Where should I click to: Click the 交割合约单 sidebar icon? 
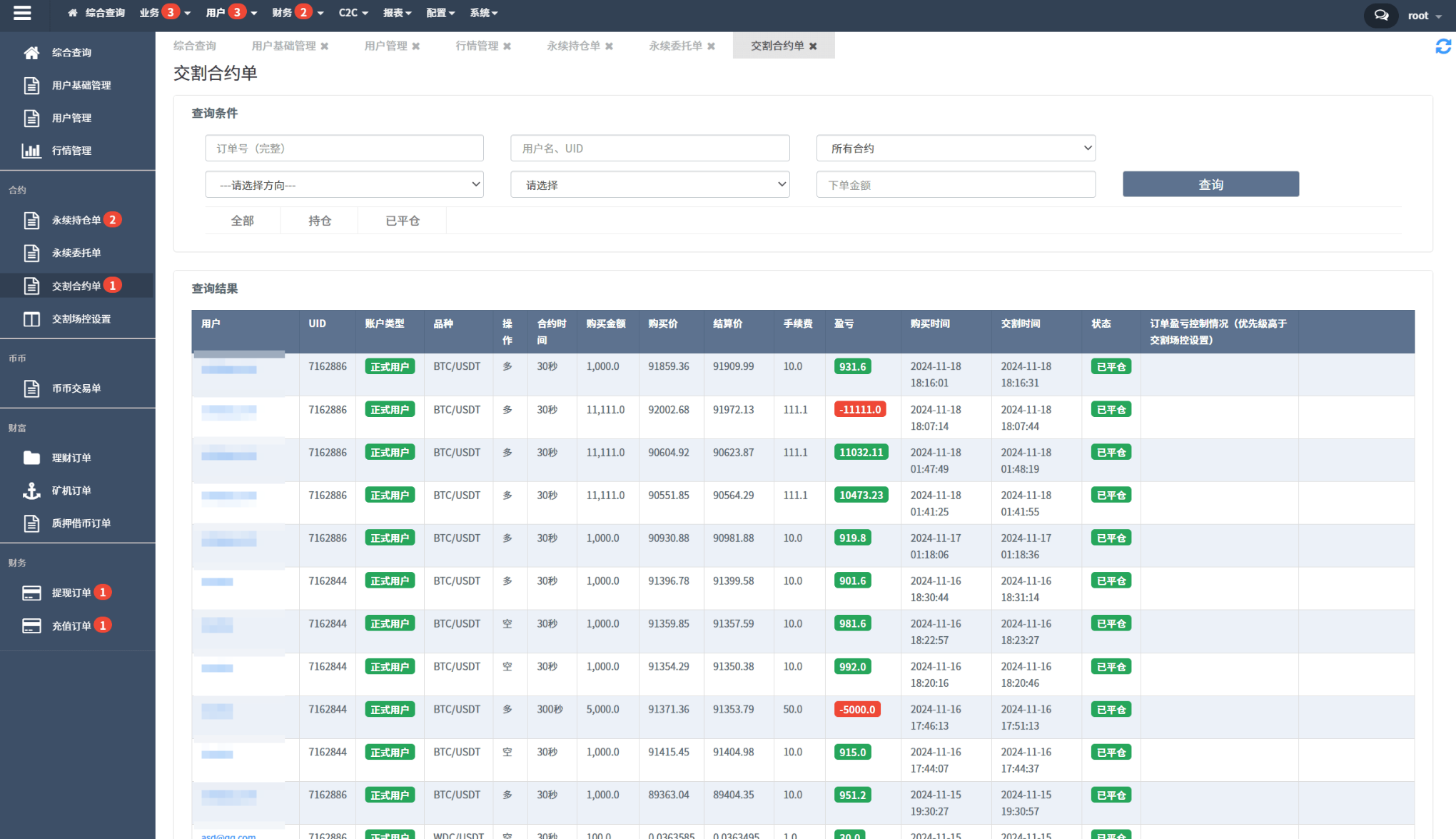[x=31, y=286]
